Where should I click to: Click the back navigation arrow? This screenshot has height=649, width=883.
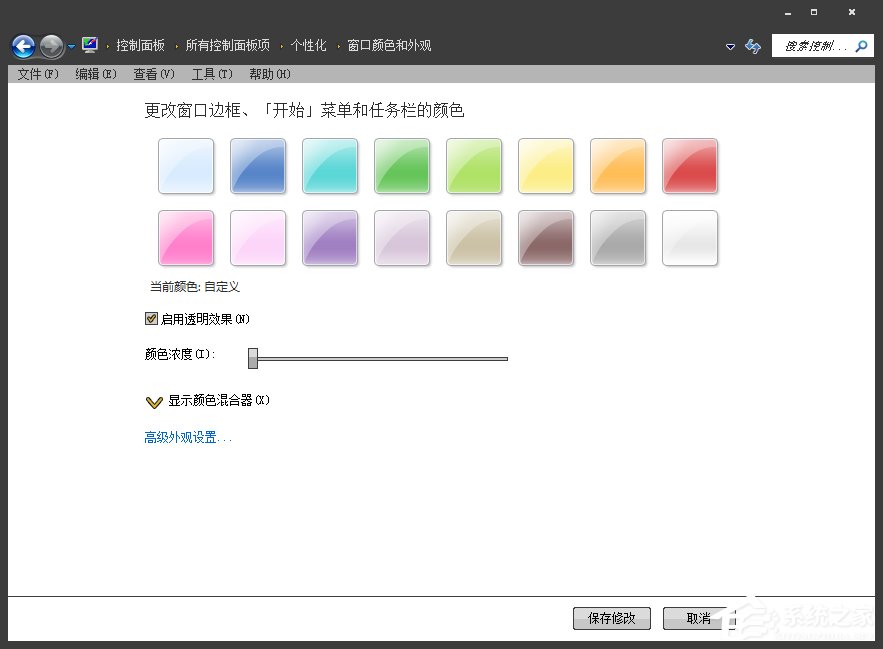(x=22, y=45)
